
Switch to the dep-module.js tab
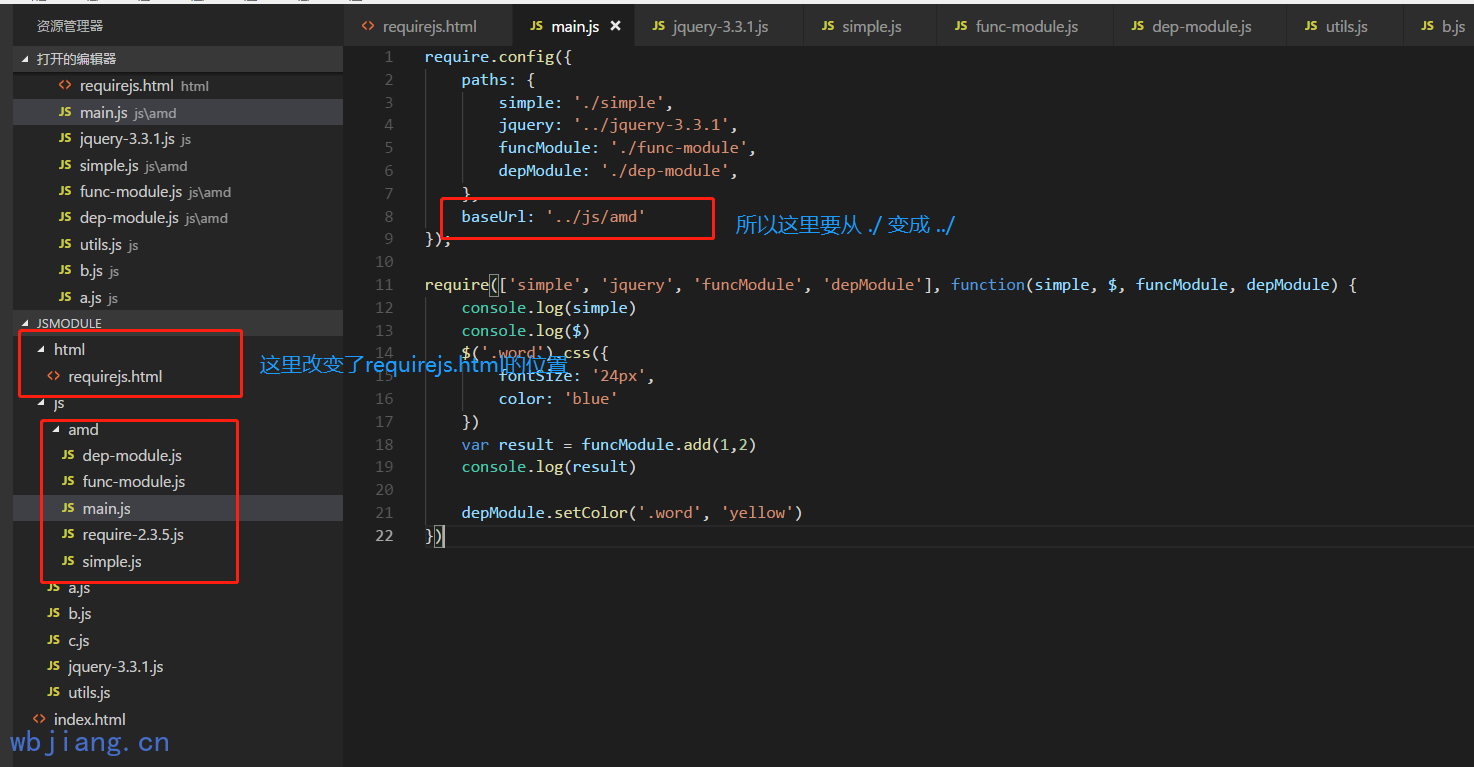point(1201,27)
